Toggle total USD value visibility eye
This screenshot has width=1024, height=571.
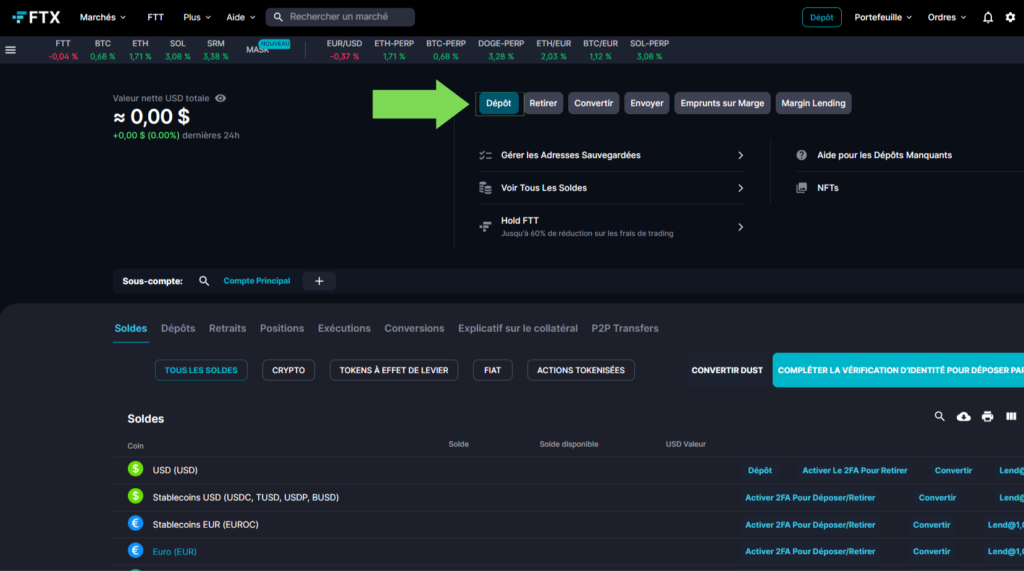tap(220, 98)
